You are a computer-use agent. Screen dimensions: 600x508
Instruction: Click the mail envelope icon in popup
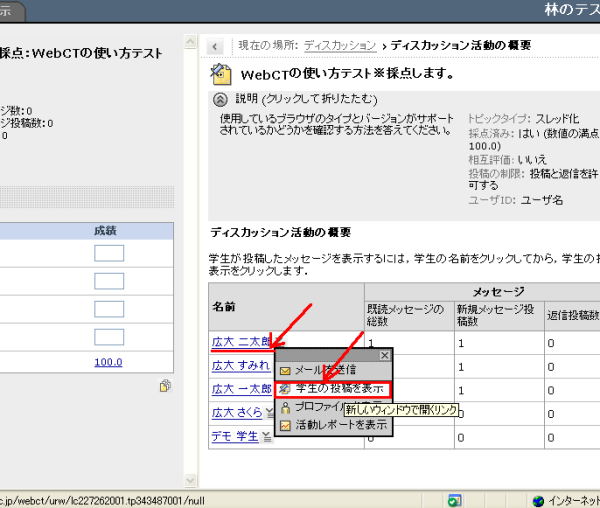coord(285,371)
